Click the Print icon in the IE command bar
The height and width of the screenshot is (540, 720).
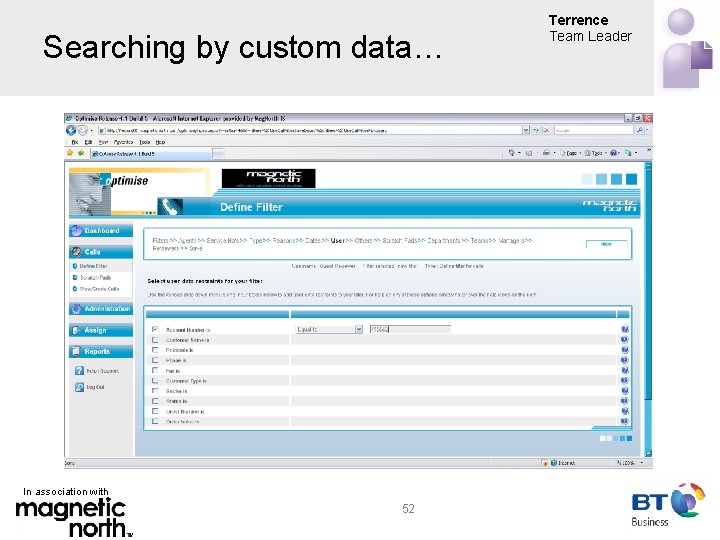tap(546, 153)
